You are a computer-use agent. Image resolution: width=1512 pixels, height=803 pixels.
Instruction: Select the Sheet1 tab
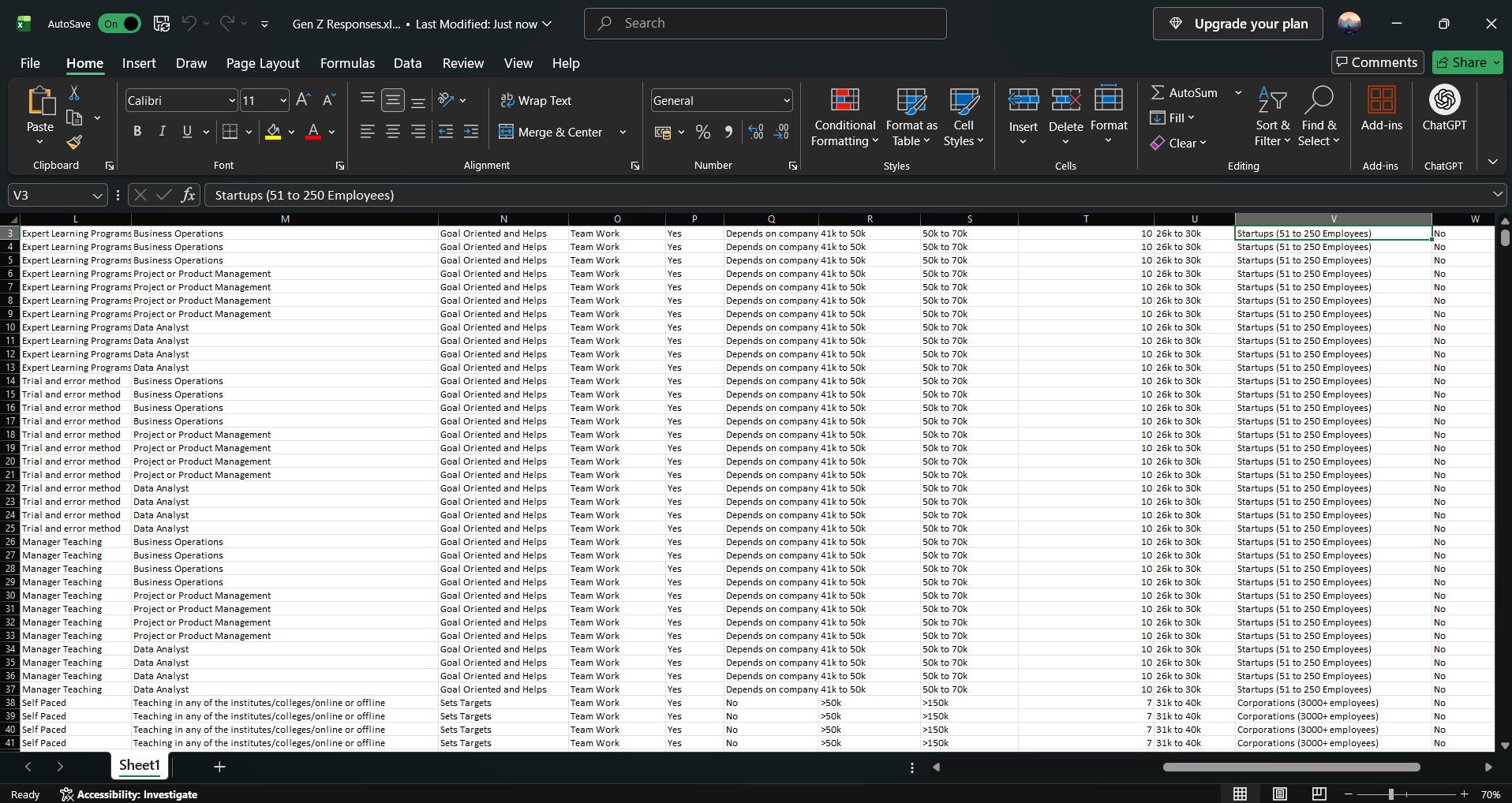click(x=140, y=765)
